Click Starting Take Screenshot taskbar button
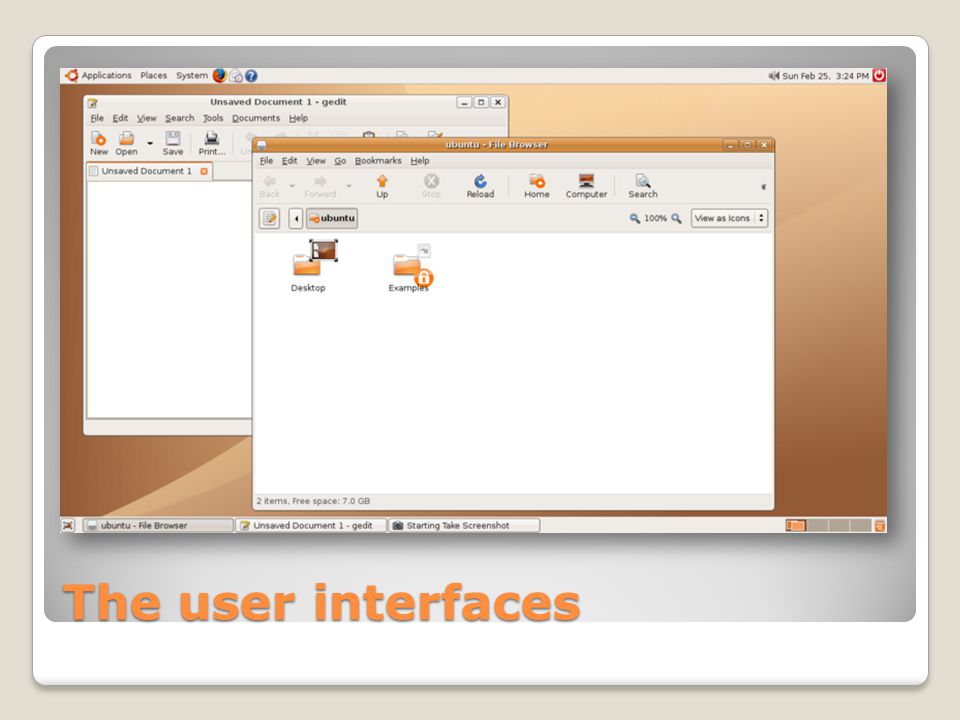960x720 pixels. pyautogui.click(x=464, y=525)
